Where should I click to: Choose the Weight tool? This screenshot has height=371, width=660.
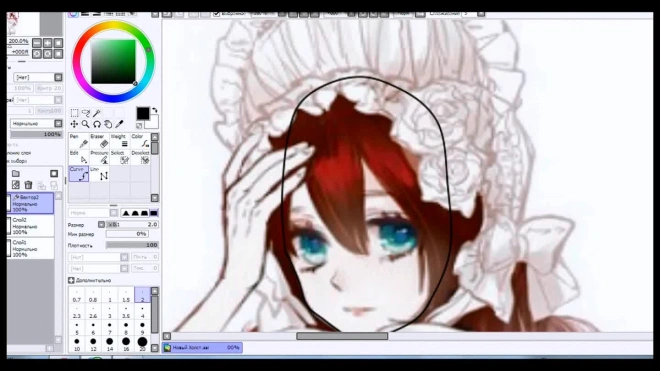point(120,141)
